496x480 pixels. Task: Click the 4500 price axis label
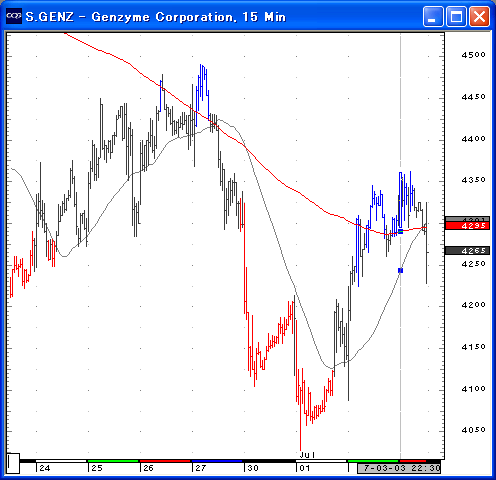pyautogui.click(x=473, y=55)
